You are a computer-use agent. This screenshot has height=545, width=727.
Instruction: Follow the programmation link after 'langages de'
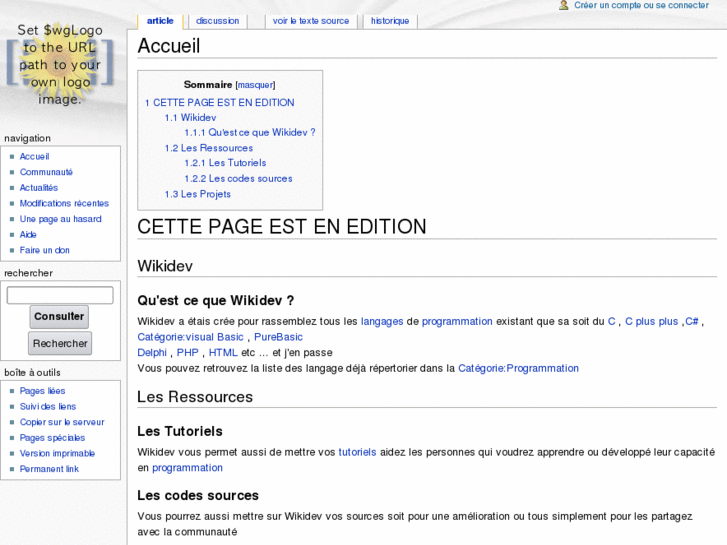point(457,321)
